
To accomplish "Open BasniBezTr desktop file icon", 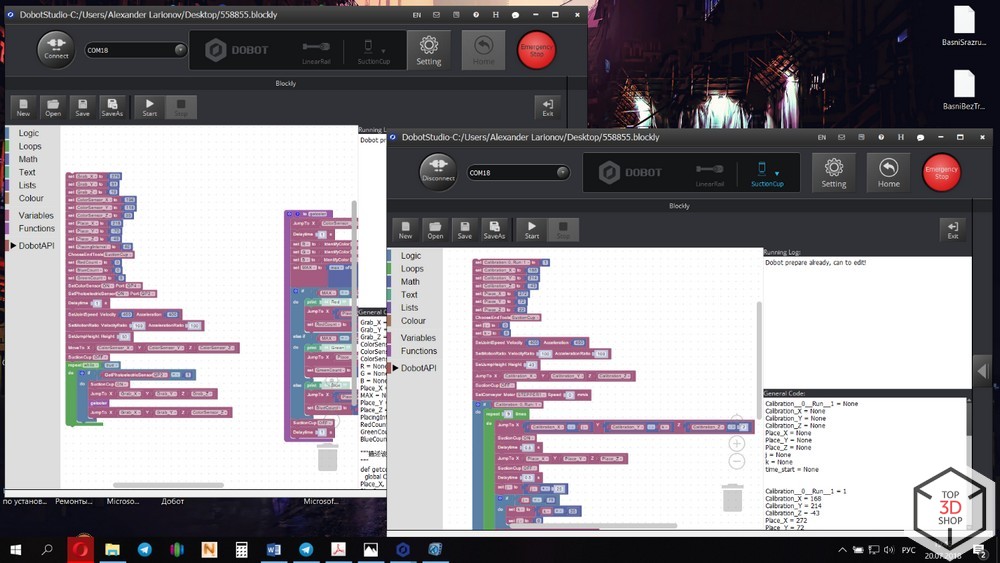I will pos(964,90).
